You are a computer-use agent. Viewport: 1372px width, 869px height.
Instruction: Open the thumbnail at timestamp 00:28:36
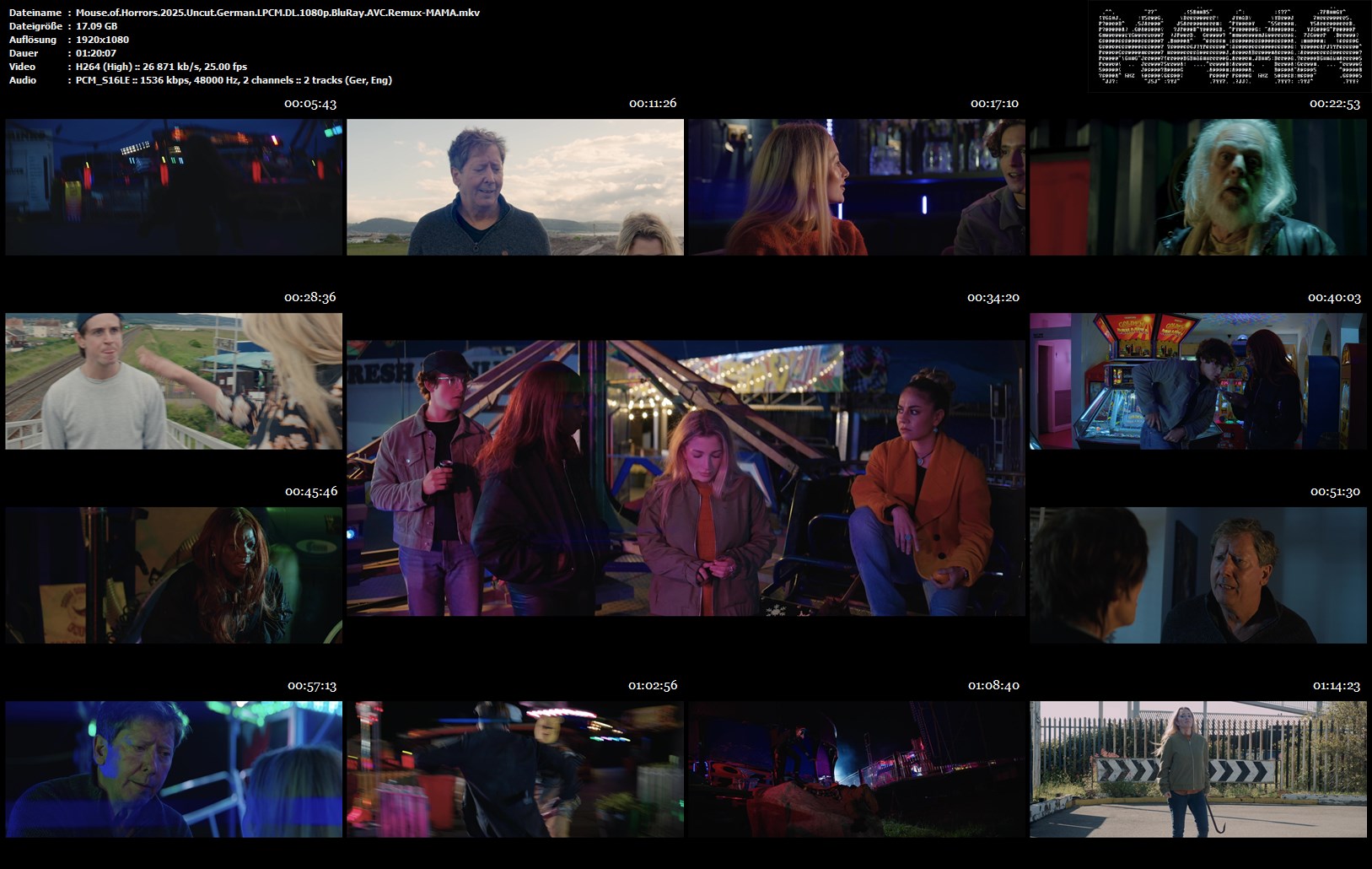(x=174, y=381)
